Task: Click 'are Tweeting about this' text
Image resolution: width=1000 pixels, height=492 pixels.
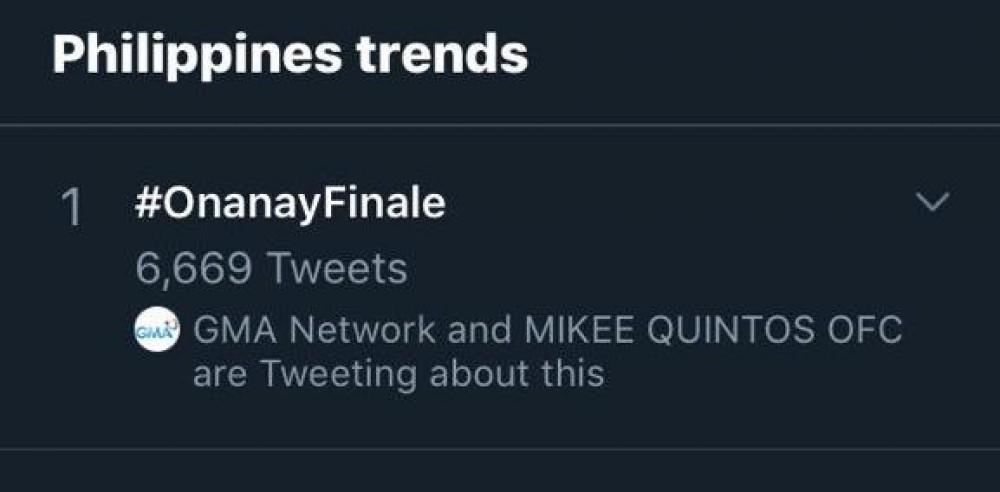Action: pyautogui.click(x=398, y=374)
